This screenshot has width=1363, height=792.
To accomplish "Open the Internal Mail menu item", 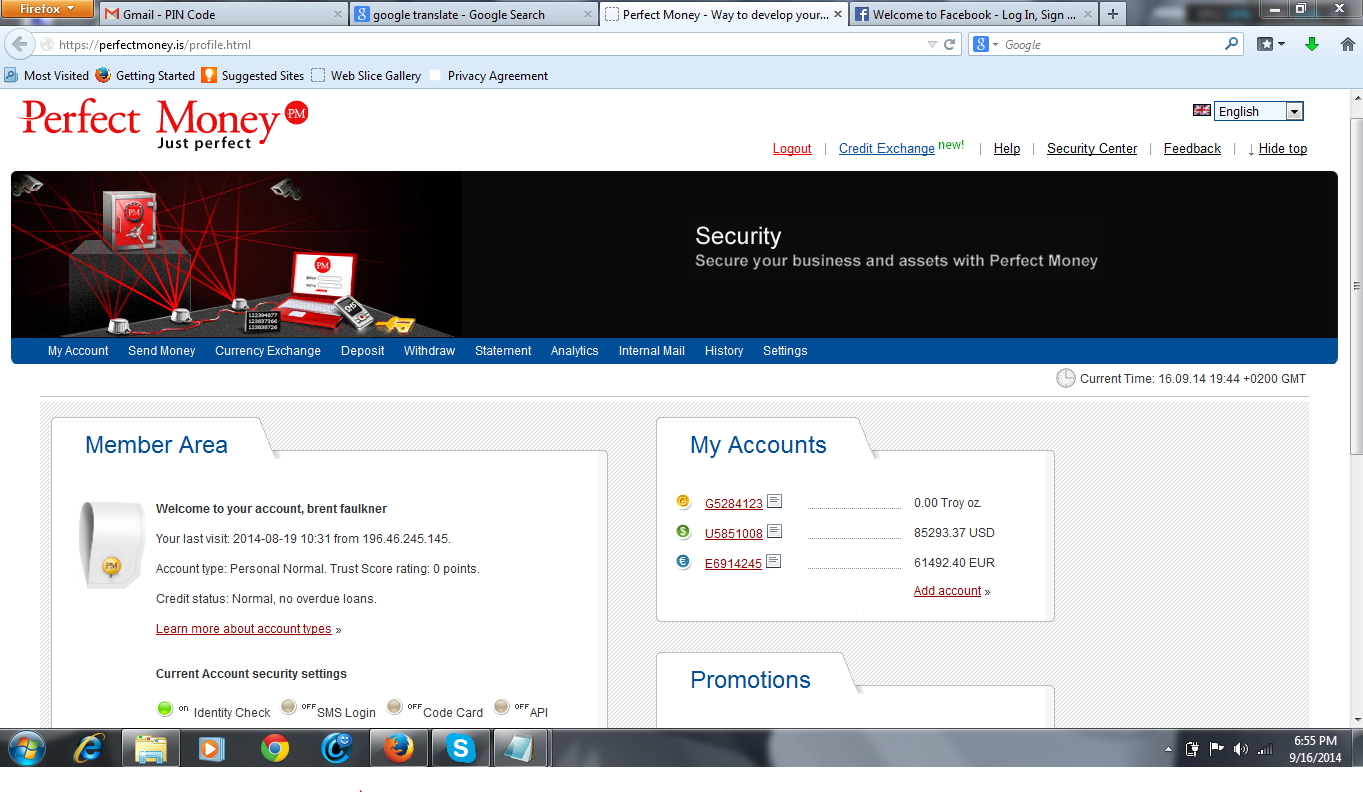I will 652,351.
